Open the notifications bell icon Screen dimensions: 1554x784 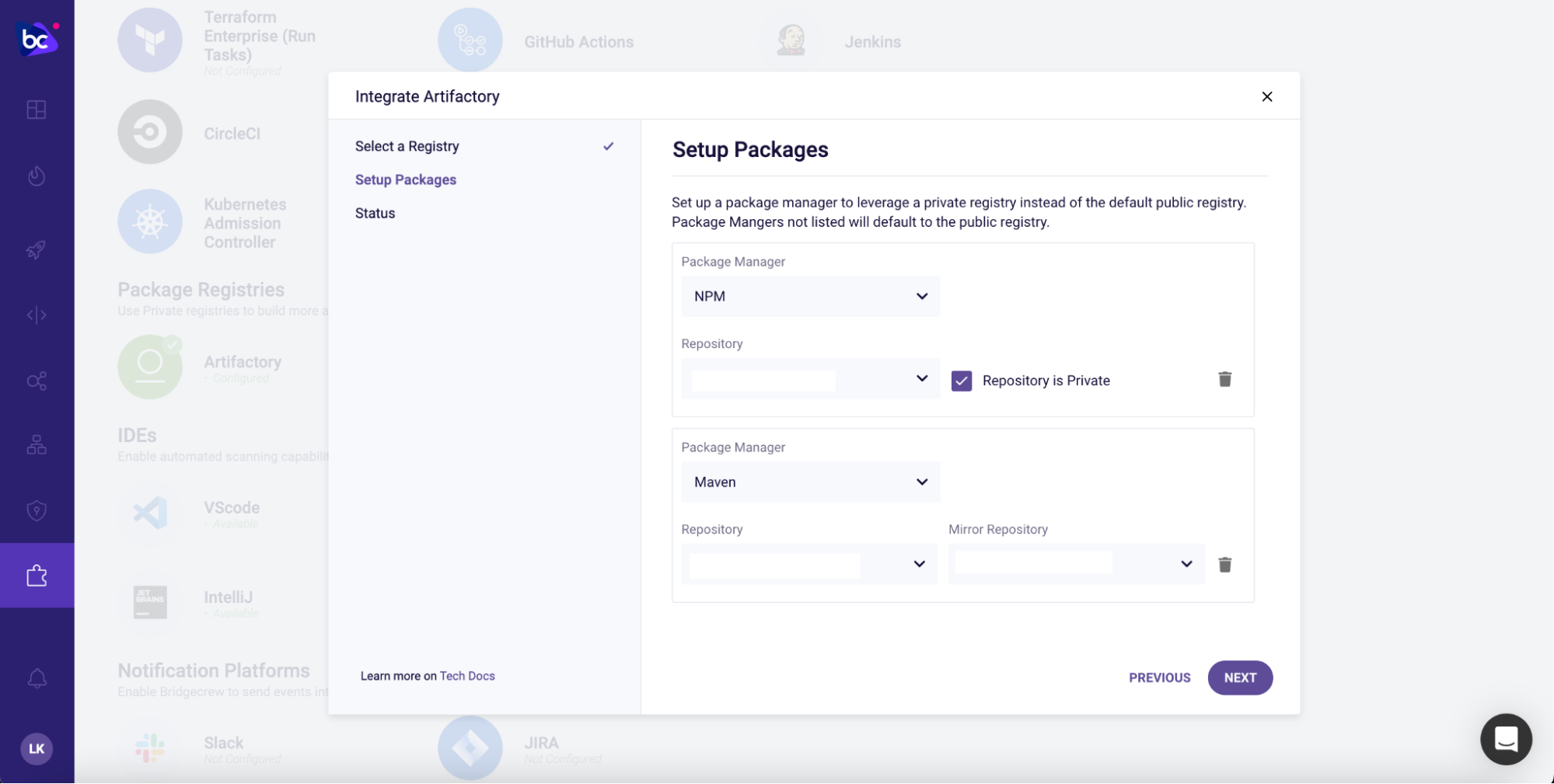pyautogui.click(x=37, y=678)
